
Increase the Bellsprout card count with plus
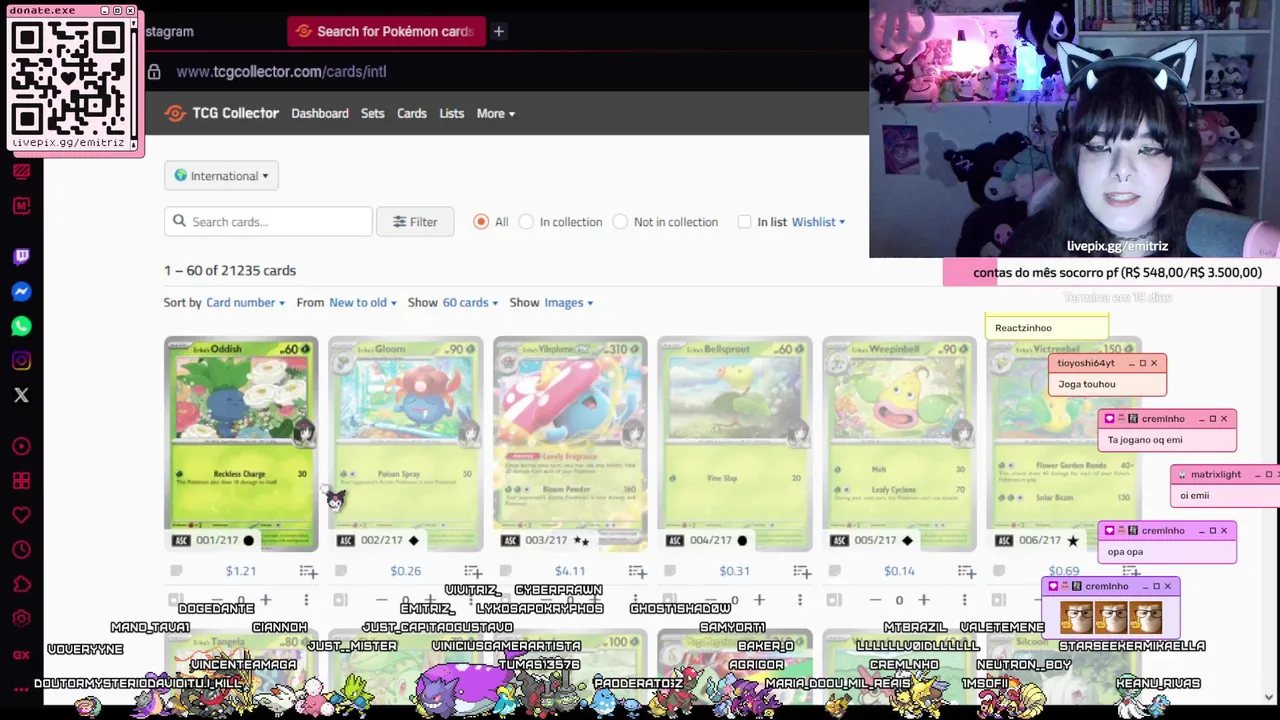pyautogui.click(x=759, y=600)
